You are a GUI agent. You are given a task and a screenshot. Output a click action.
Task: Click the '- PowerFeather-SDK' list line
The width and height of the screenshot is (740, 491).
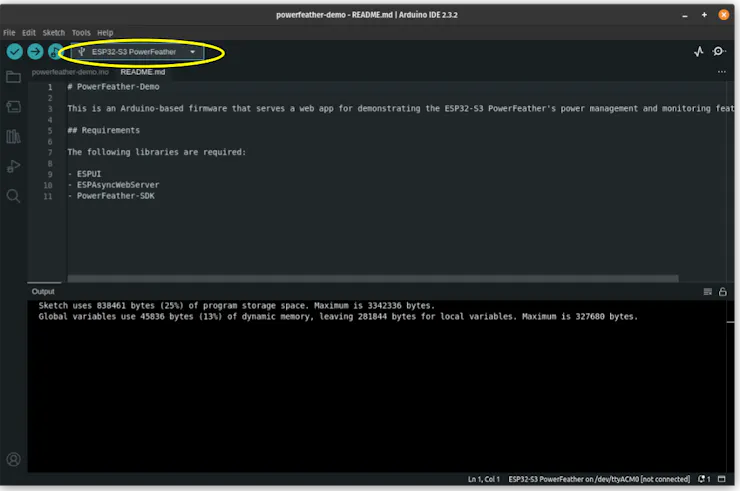point(111,195)
